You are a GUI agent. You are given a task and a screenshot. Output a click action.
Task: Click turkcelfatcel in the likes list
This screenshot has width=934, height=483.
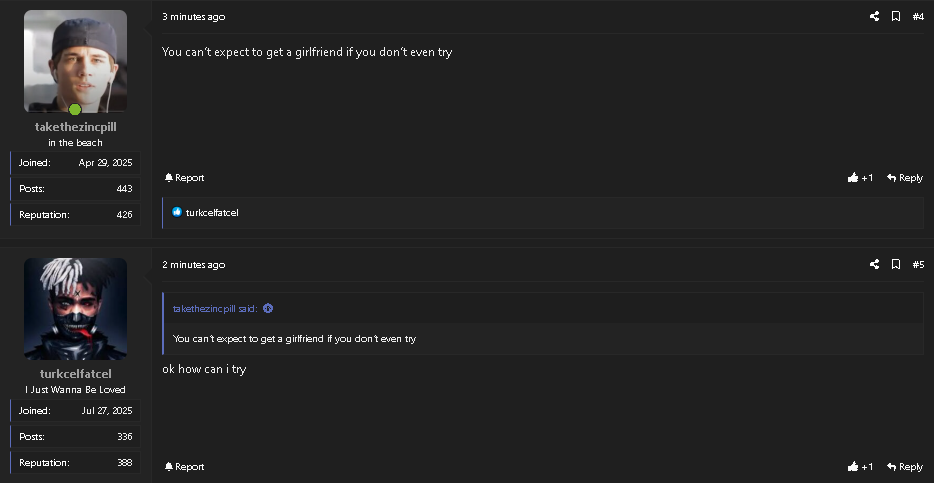pos(212,213)
